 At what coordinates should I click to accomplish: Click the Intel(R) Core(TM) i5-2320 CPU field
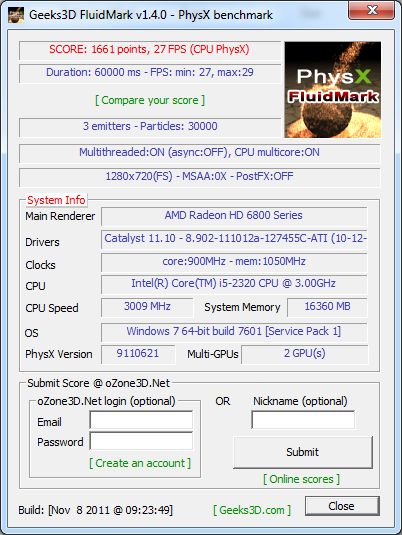point(234,284)
